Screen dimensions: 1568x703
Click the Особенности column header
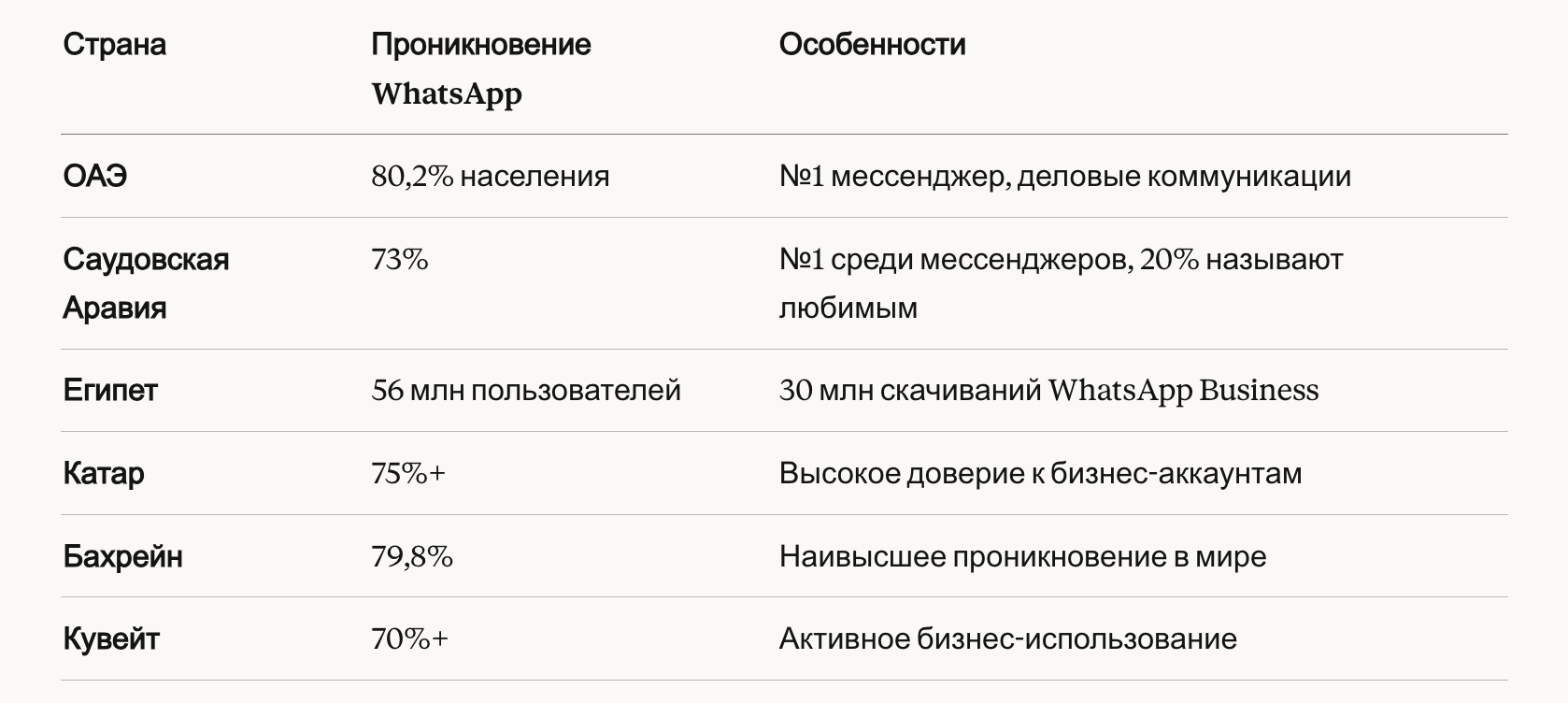[872, 44]
